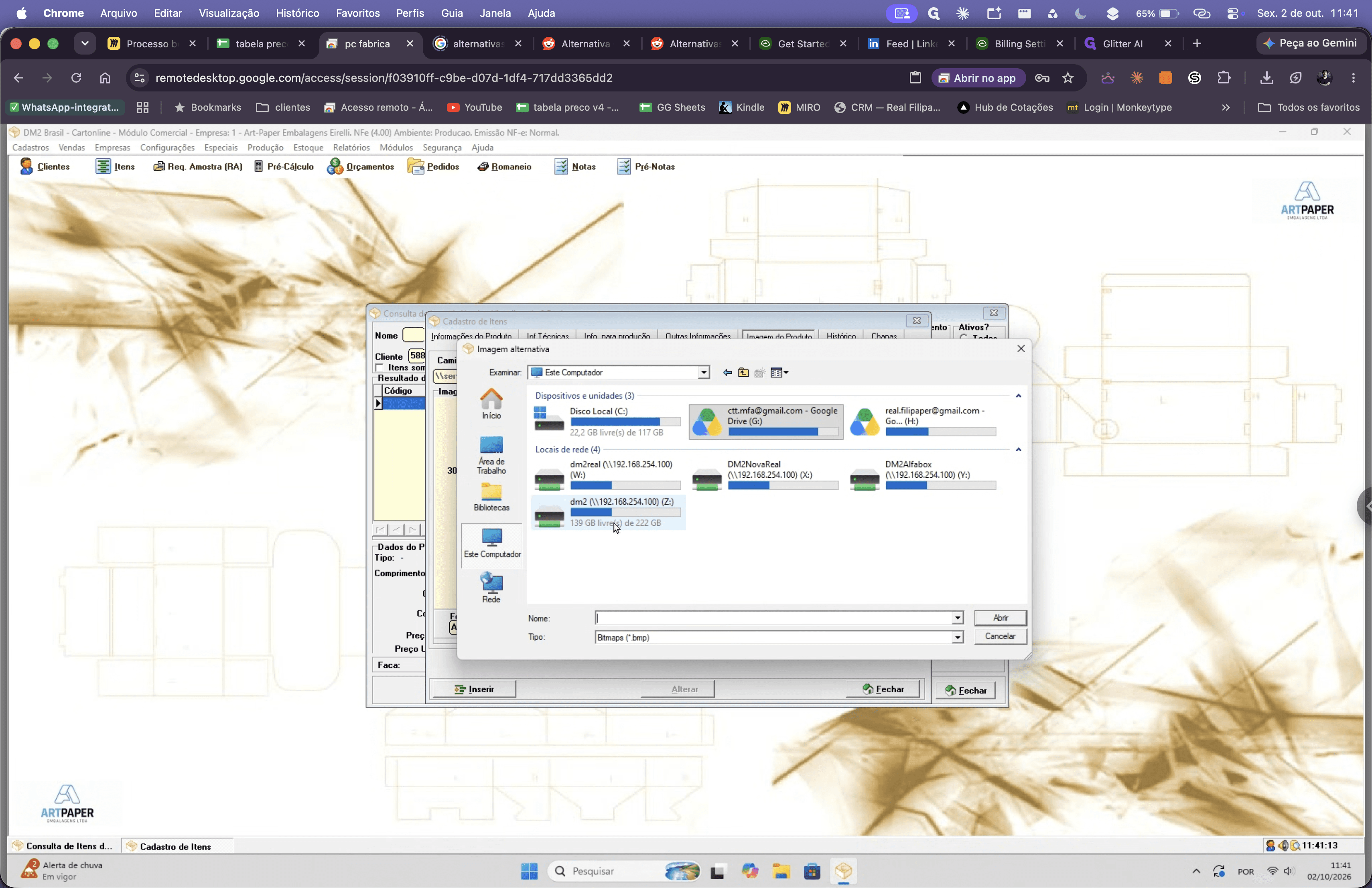1372x888 pixels.
Task: Open the Estoque menu
Action: (x=308, y=148)
